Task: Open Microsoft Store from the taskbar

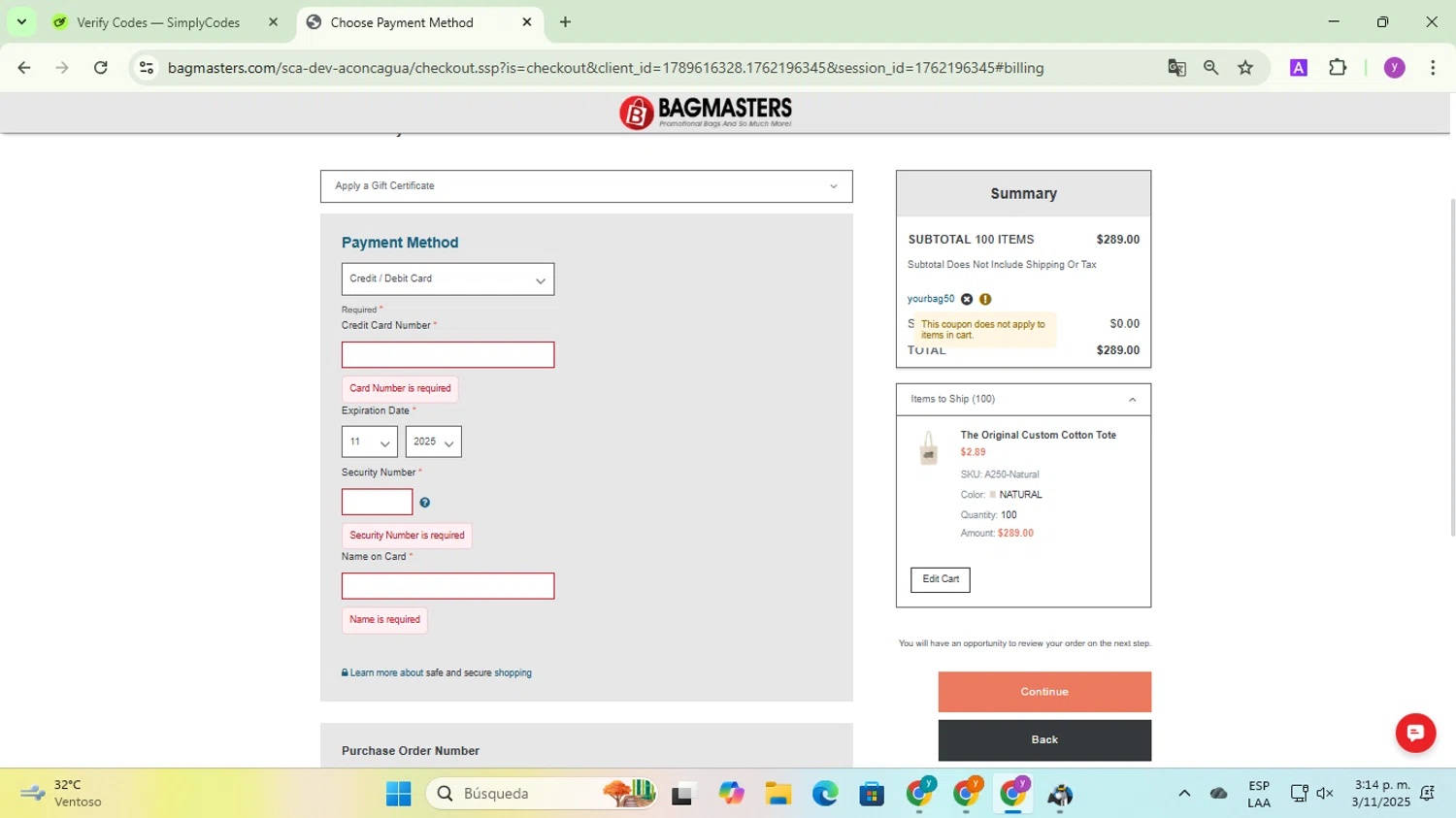Action: coord(872,794)
